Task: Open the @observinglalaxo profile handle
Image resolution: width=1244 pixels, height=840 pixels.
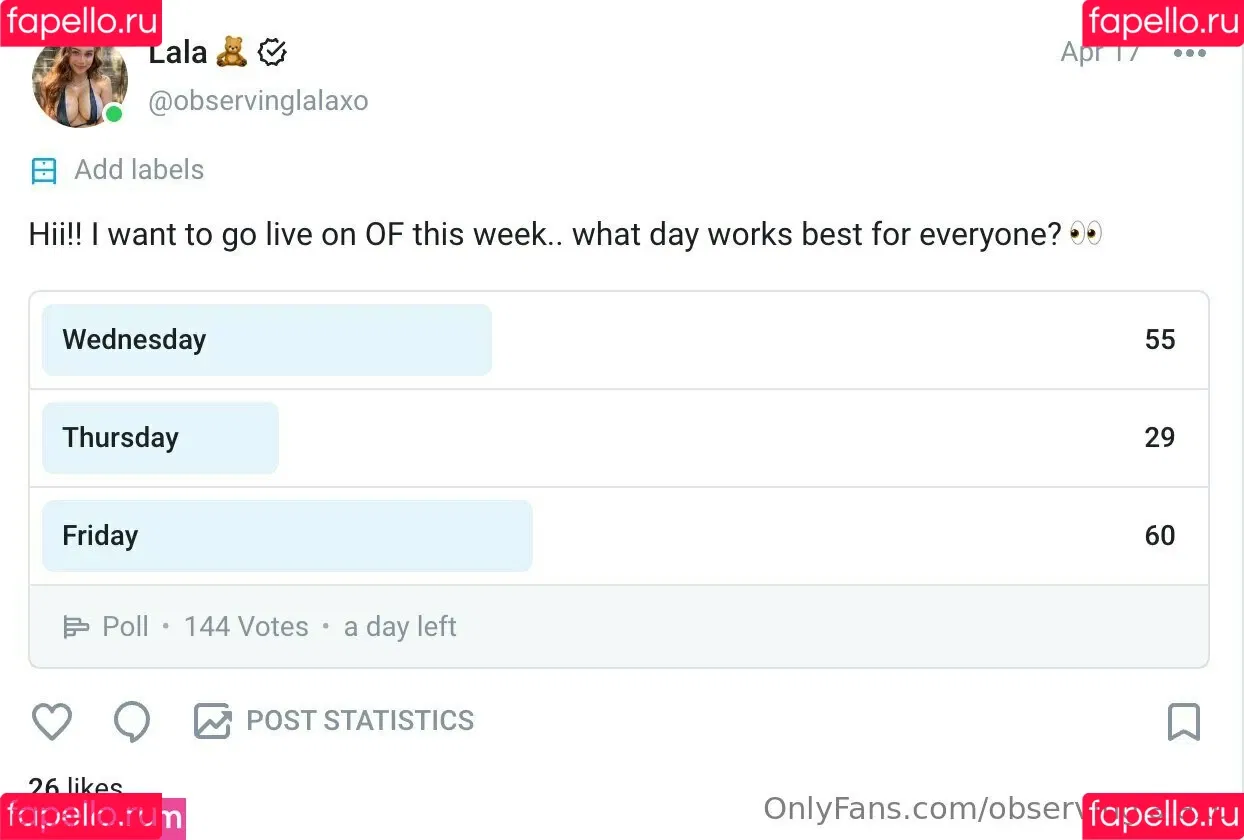Action: (x=258, y=101)
